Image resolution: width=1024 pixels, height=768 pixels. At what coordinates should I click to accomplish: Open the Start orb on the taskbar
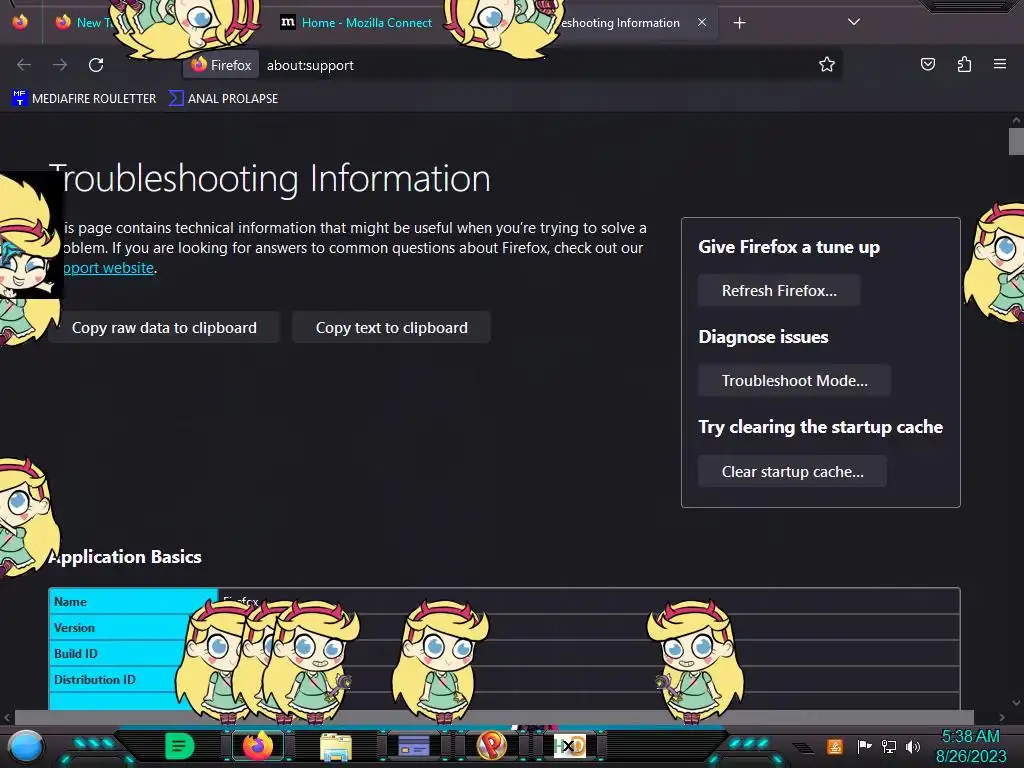(26, 746)
